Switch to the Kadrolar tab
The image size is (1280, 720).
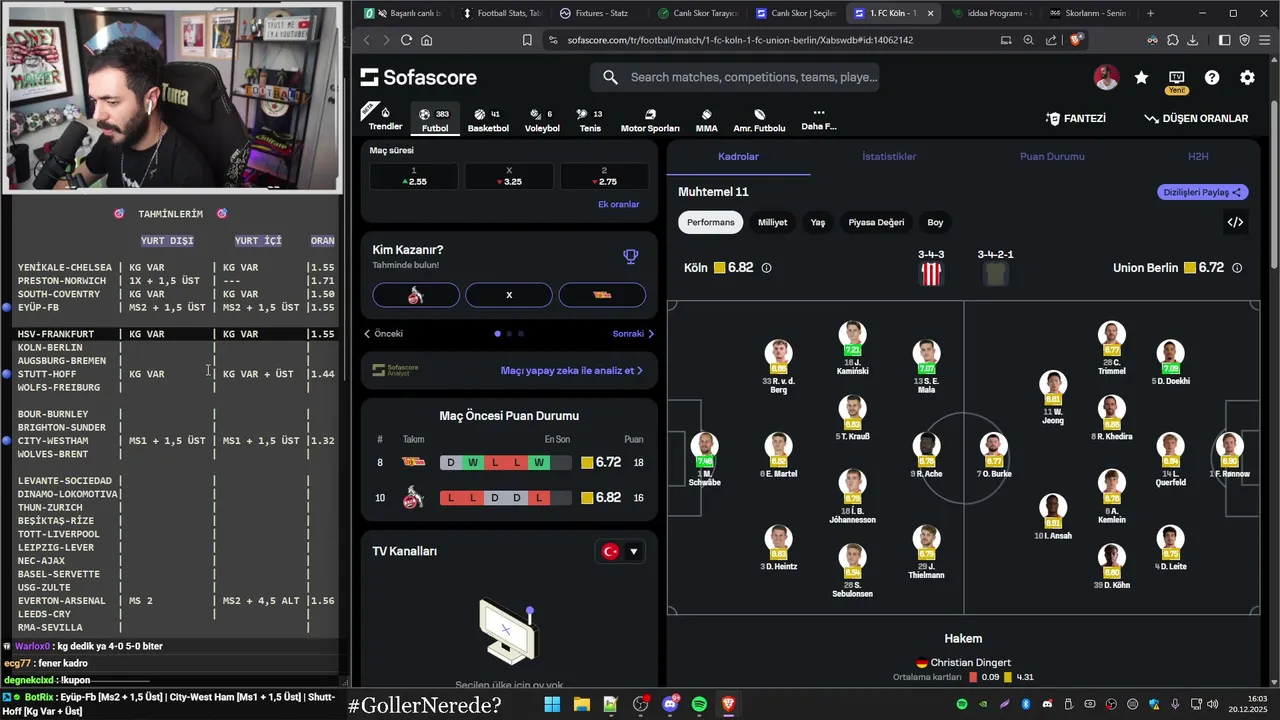pos(738,157)
